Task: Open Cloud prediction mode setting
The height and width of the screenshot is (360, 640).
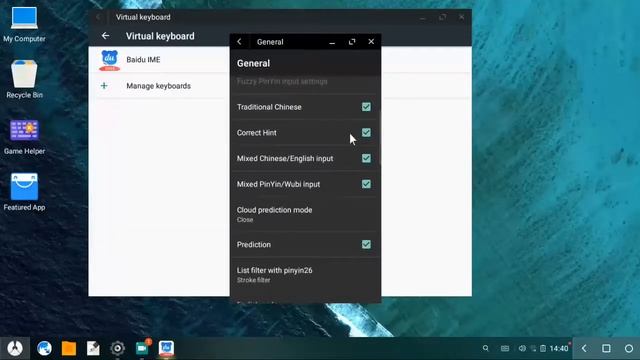Action: pyautogui.click(x=305, y=214)
